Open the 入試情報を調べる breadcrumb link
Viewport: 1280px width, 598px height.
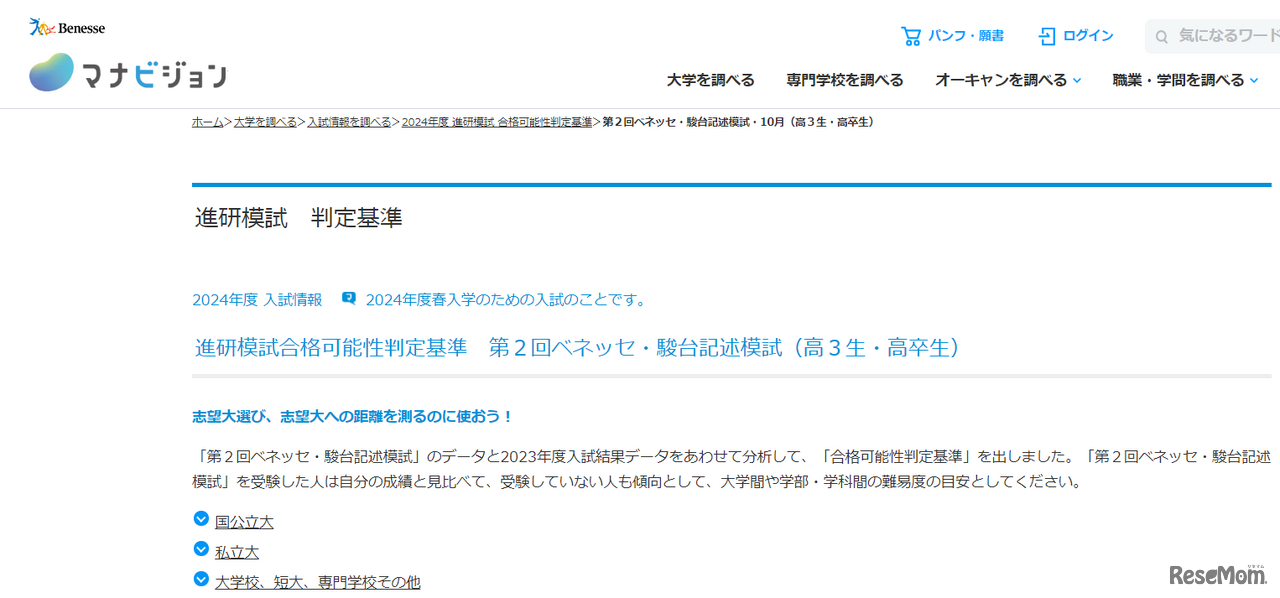tap(349, 121)
